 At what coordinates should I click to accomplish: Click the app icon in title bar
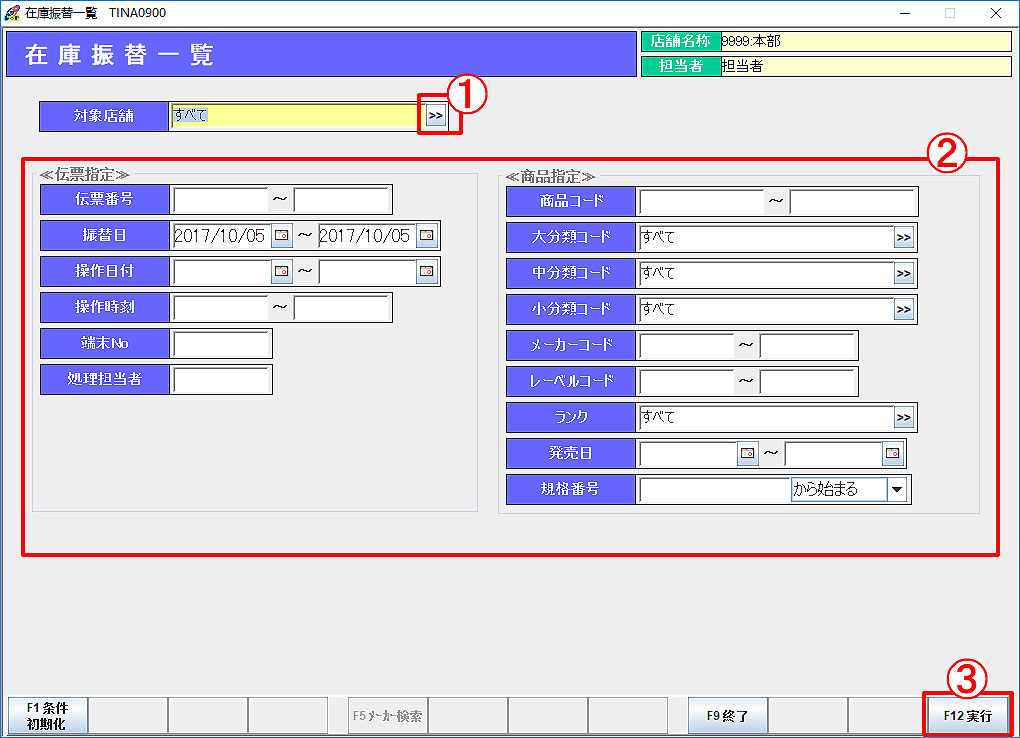(12, 12)
